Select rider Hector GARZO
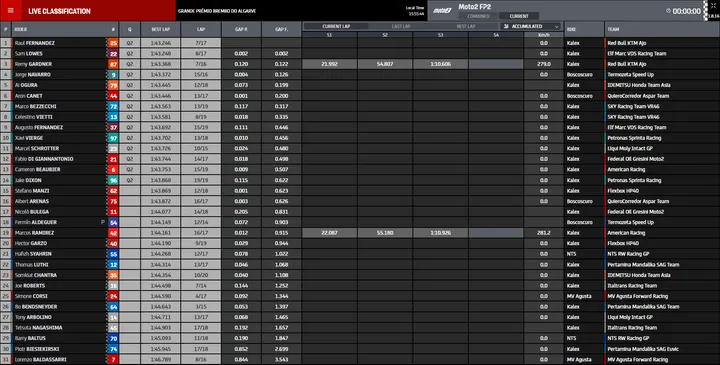Screen dimensions: 720x365 [31, 243]
